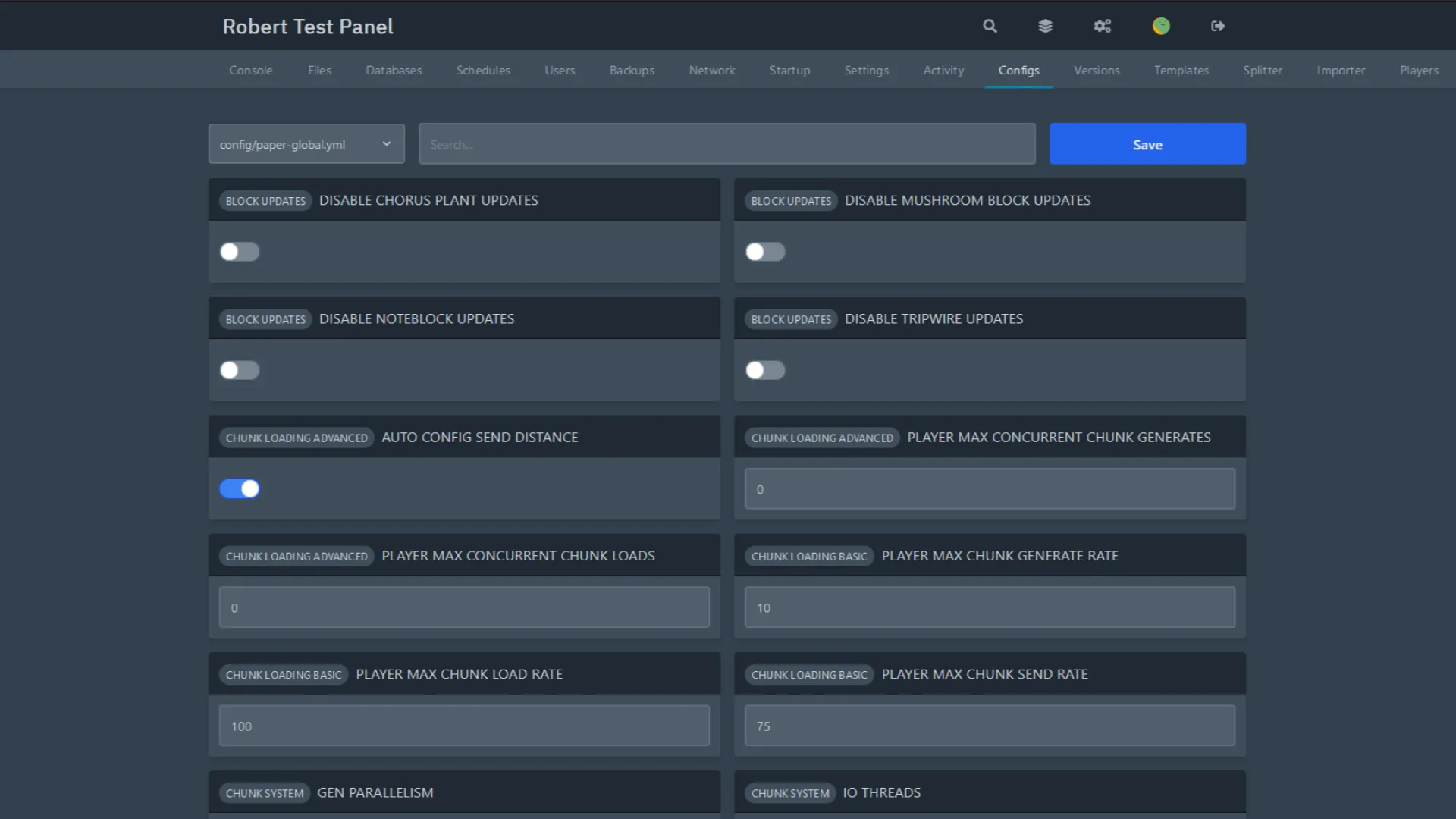Click the blue Save button

pos(1147,144)
